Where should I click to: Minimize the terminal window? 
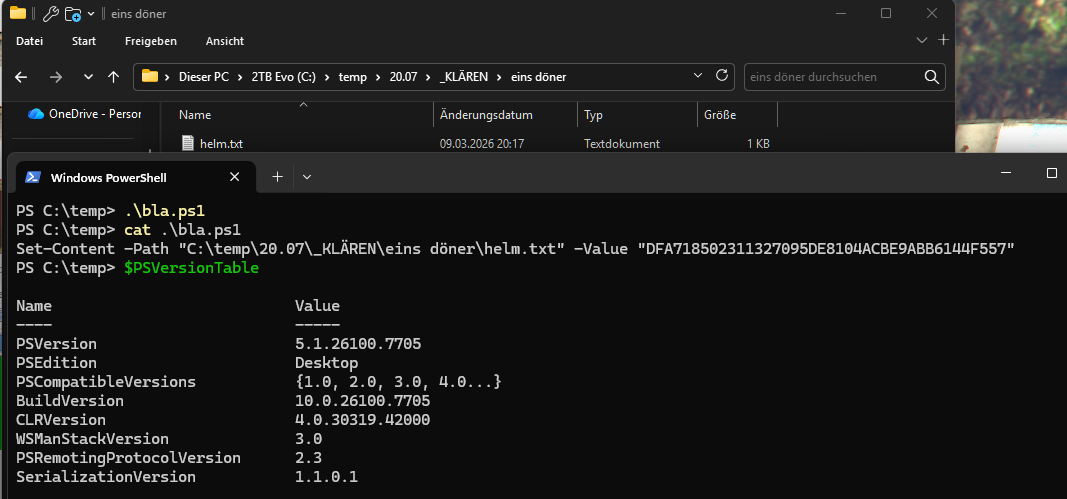[1006, 173]
